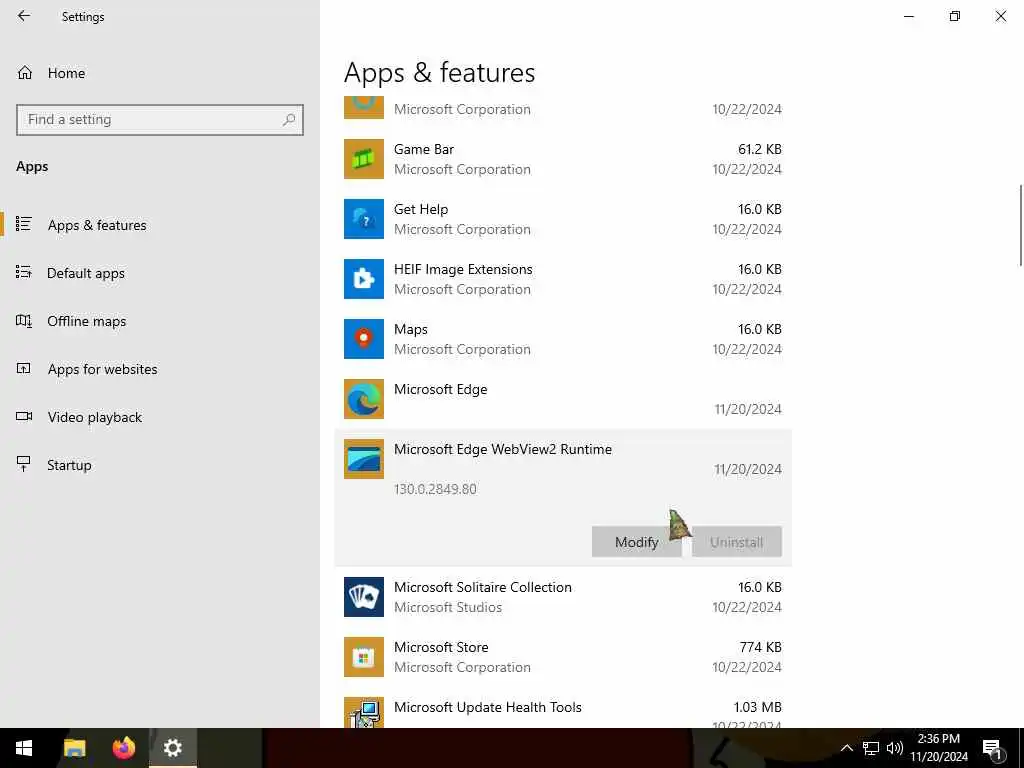Show hidden system tray icons
The image size is (1024, 768).
point(846,748)
